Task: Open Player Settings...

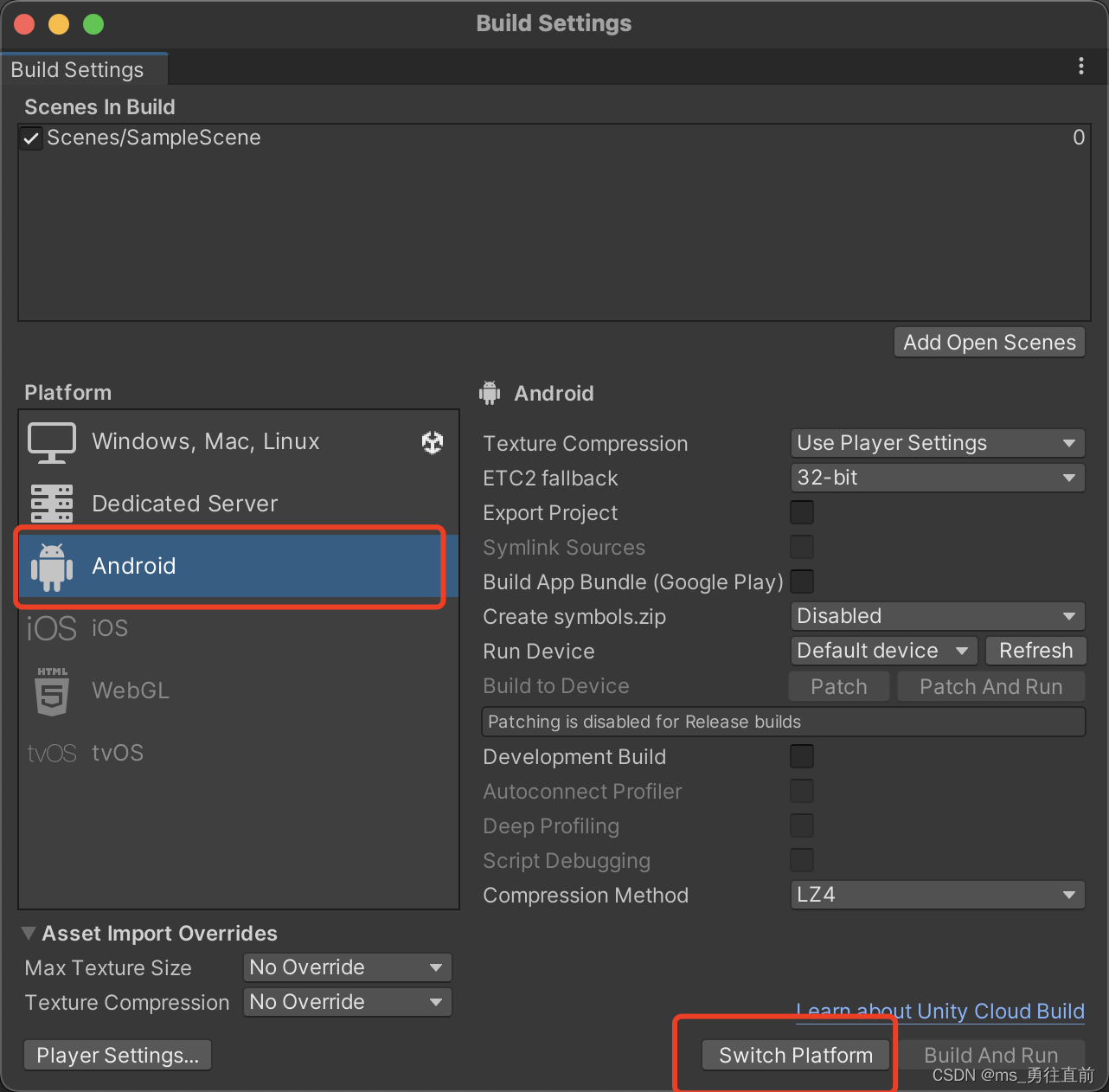Action: click(118, 1056)
